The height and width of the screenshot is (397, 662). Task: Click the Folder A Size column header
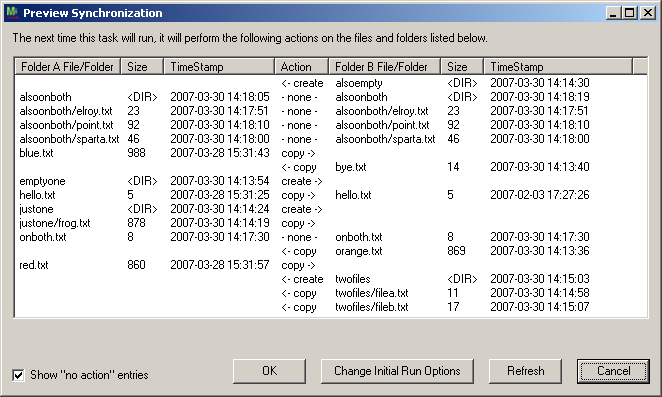pyautogui.click(x=142, y=67)
